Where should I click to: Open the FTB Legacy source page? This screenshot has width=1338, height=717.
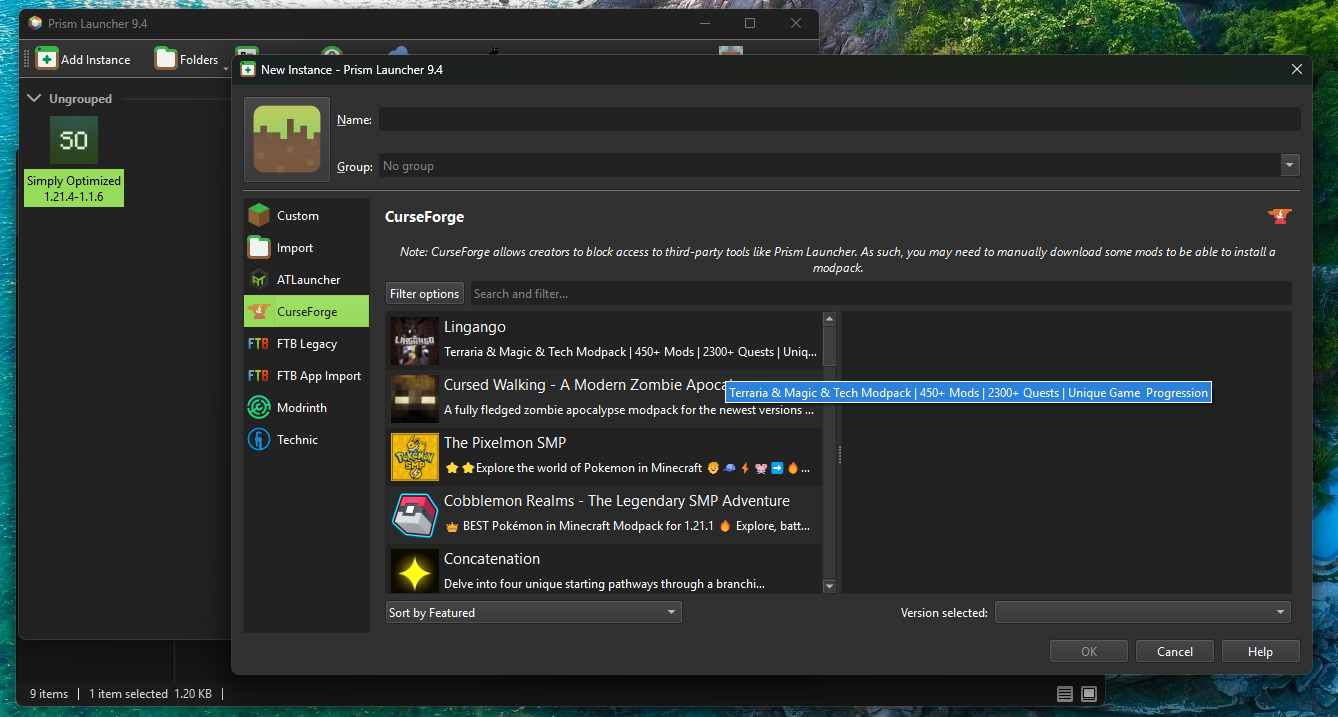point(306,343)
